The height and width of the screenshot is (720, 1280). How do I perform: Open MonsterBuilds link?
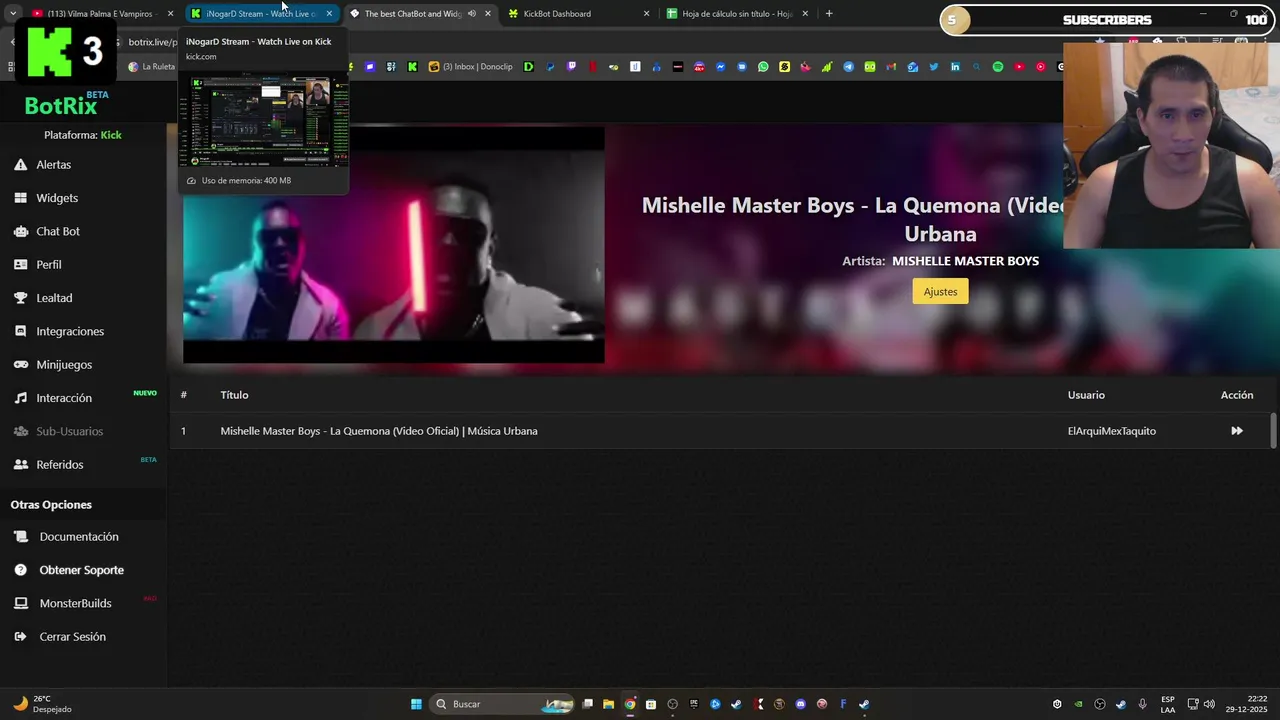[75, 603]
